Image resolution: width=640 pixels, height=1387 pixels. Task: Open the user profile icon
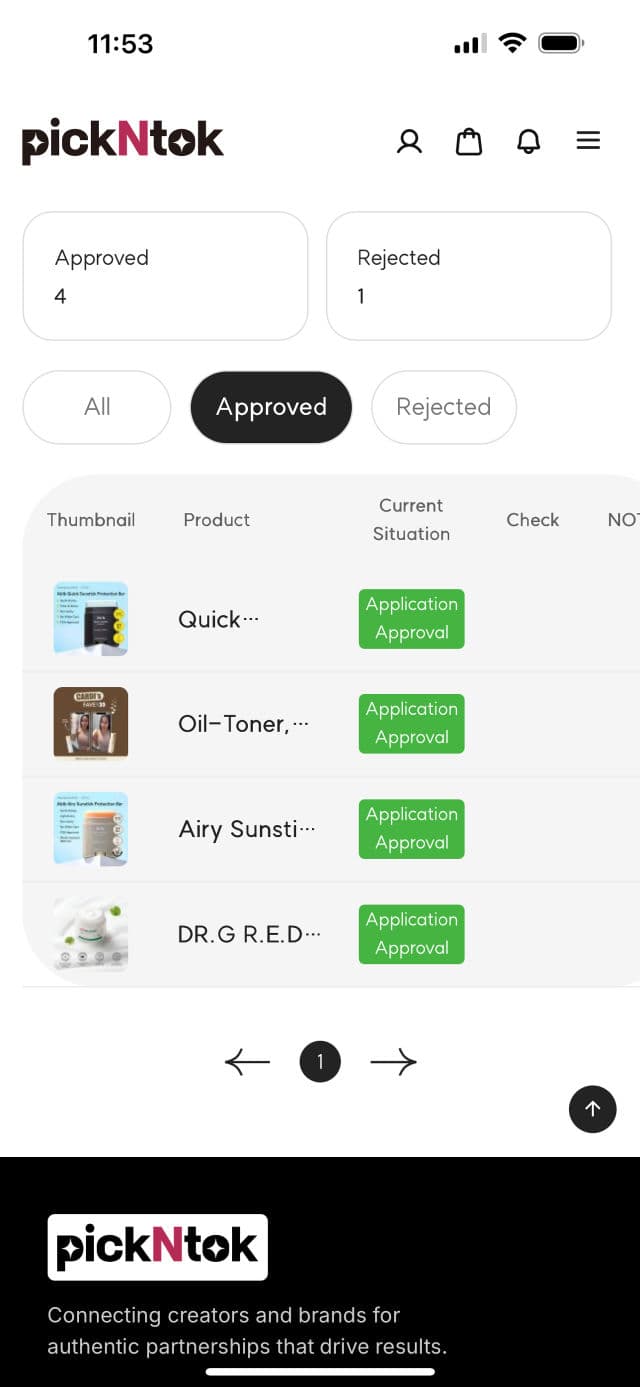coord(409,142)
